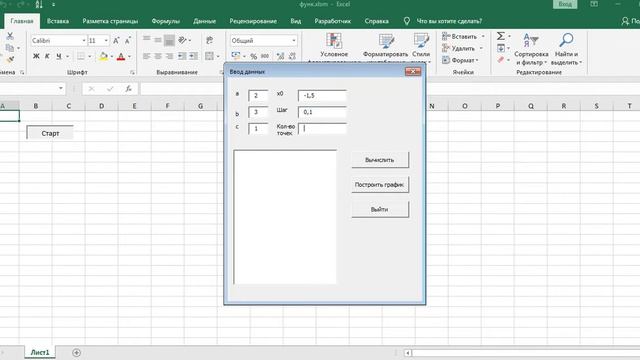Add a new sheet with plus icon
This screenshot has height=360, width=640.
point(76,352)
